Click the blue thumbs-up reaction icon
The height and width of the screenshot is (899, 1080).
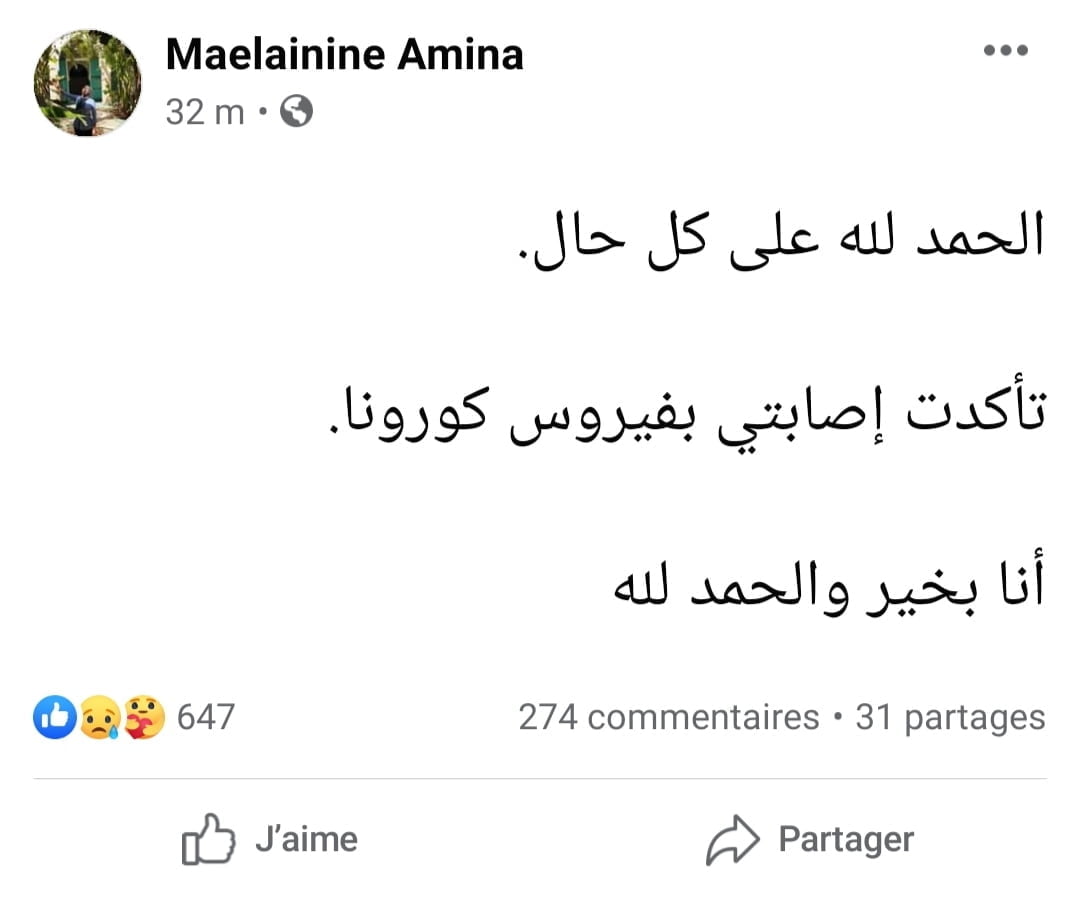click(x=54, y=718)
